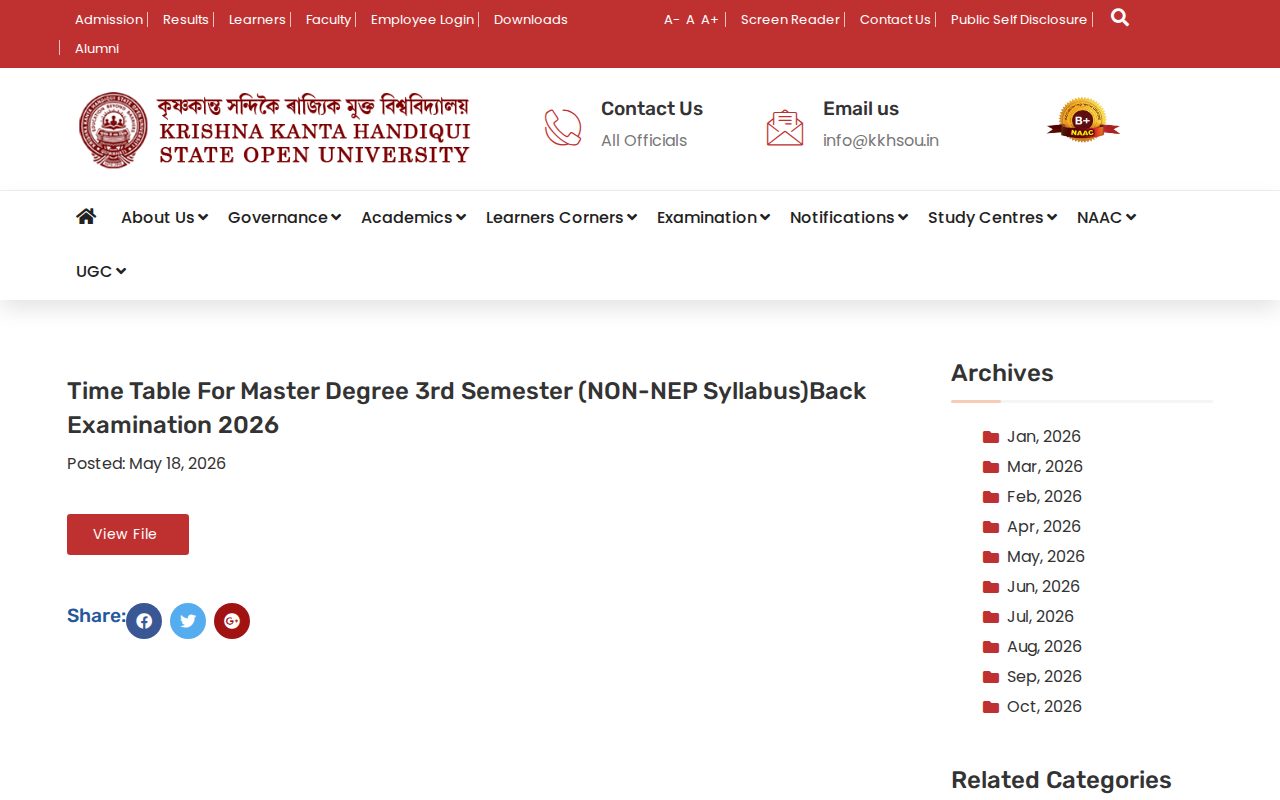Click the 'Posted: May 18, 2026' text
The image size is (1280, 800).
coord(146,464)
